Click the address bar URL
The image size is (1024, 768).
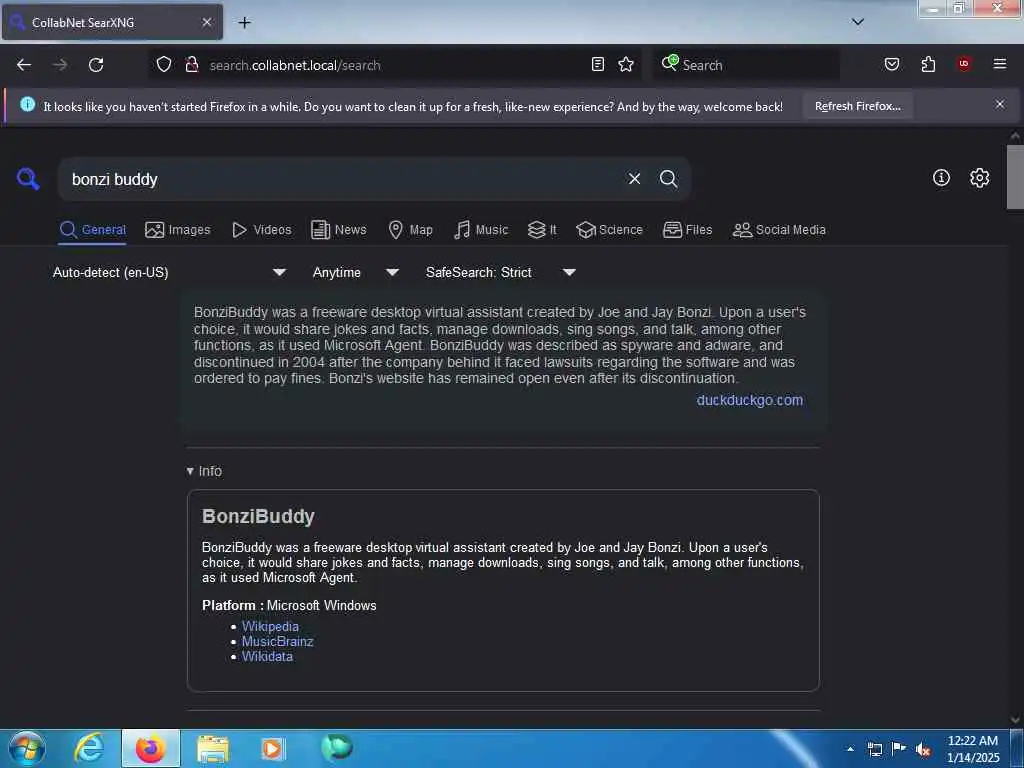point(295,65)
